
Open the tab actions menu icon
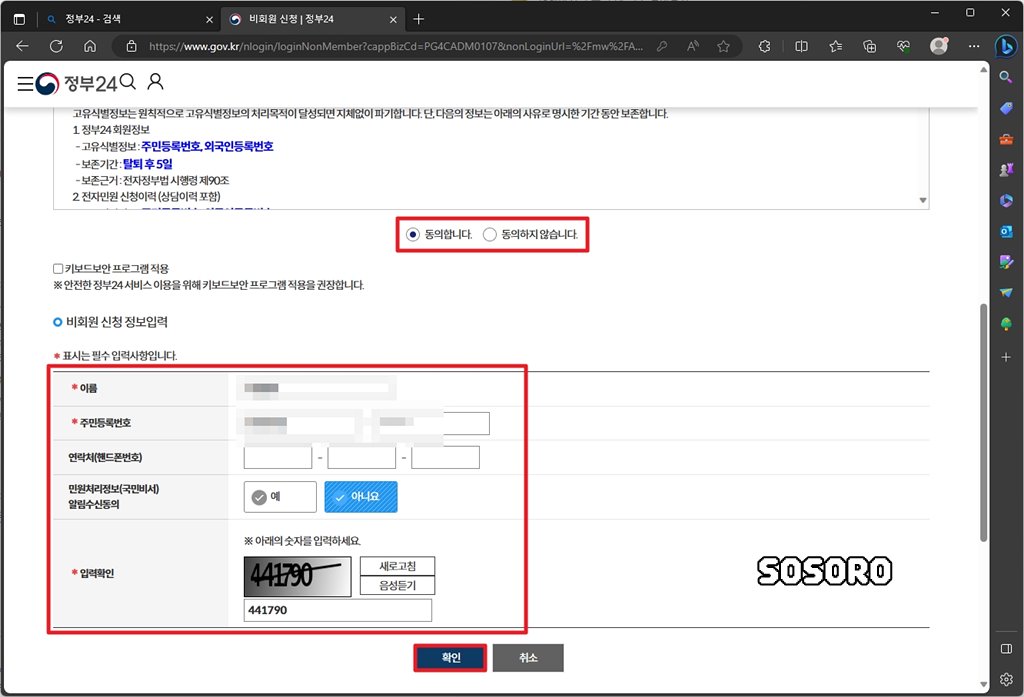coord(19,19)
